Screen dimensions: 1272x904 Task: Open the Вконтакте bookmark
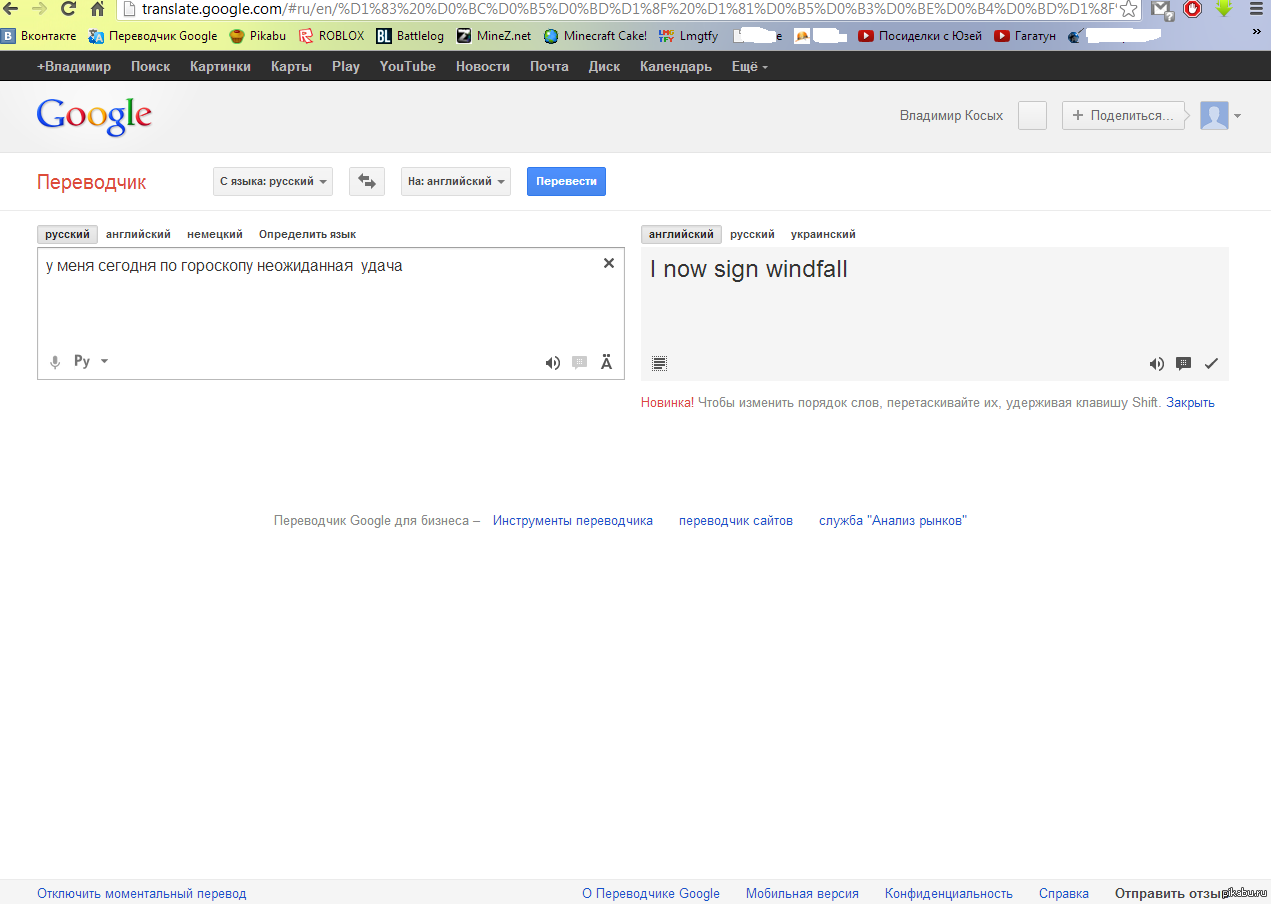tap(39, 36)
